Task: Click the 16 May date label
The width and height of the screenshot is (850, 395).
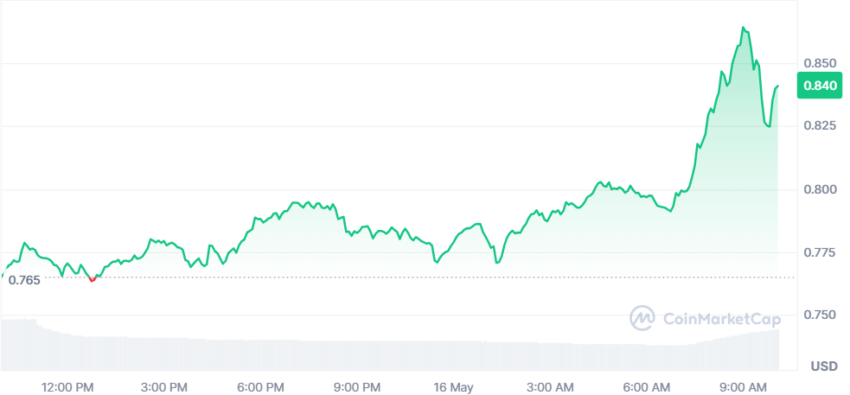Action: pyautogui.click(x=453, y=387)
